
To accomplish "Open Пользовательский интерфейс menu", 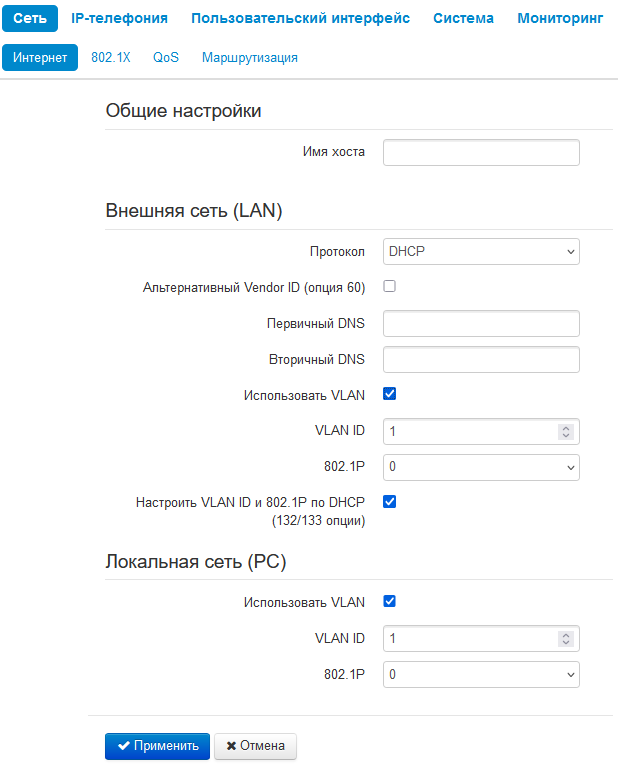I will tap(300, 18).
